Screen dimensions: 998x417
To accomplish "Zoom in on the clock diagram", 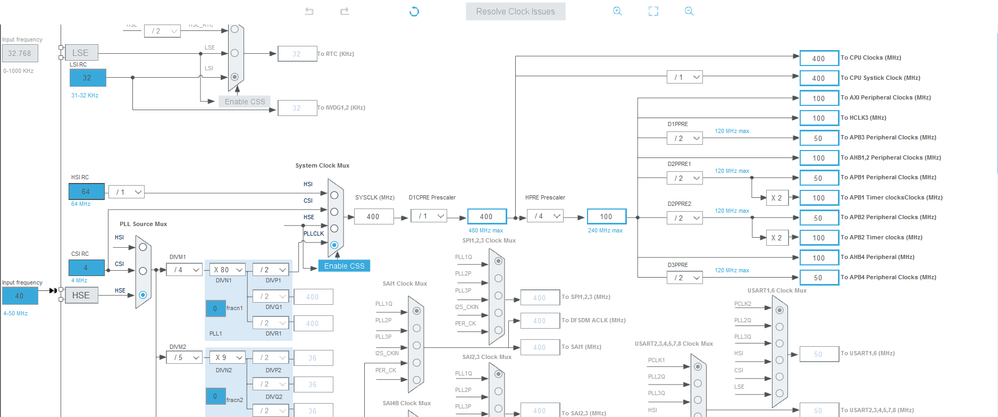I will (617, 11).
